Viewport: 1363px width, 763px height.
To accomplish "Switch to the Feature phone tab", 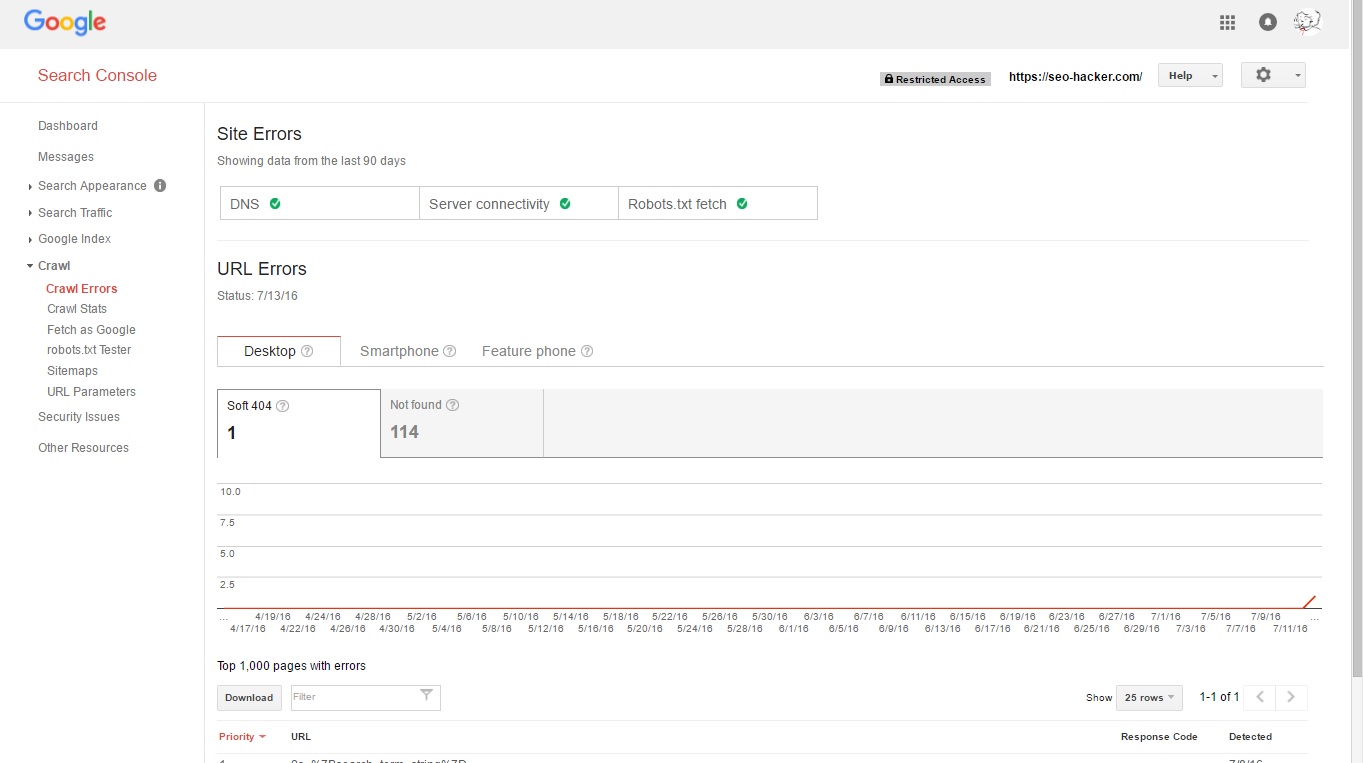I will pyautogui.click(x=528, y=351).
